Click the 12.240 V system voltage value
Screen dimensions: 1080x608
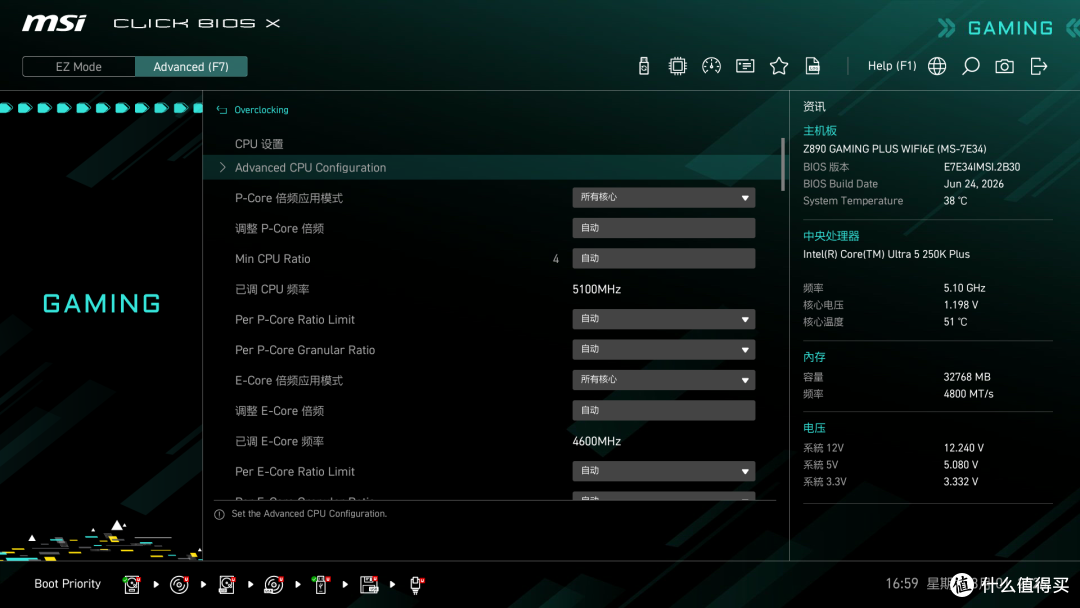(964, 448)
